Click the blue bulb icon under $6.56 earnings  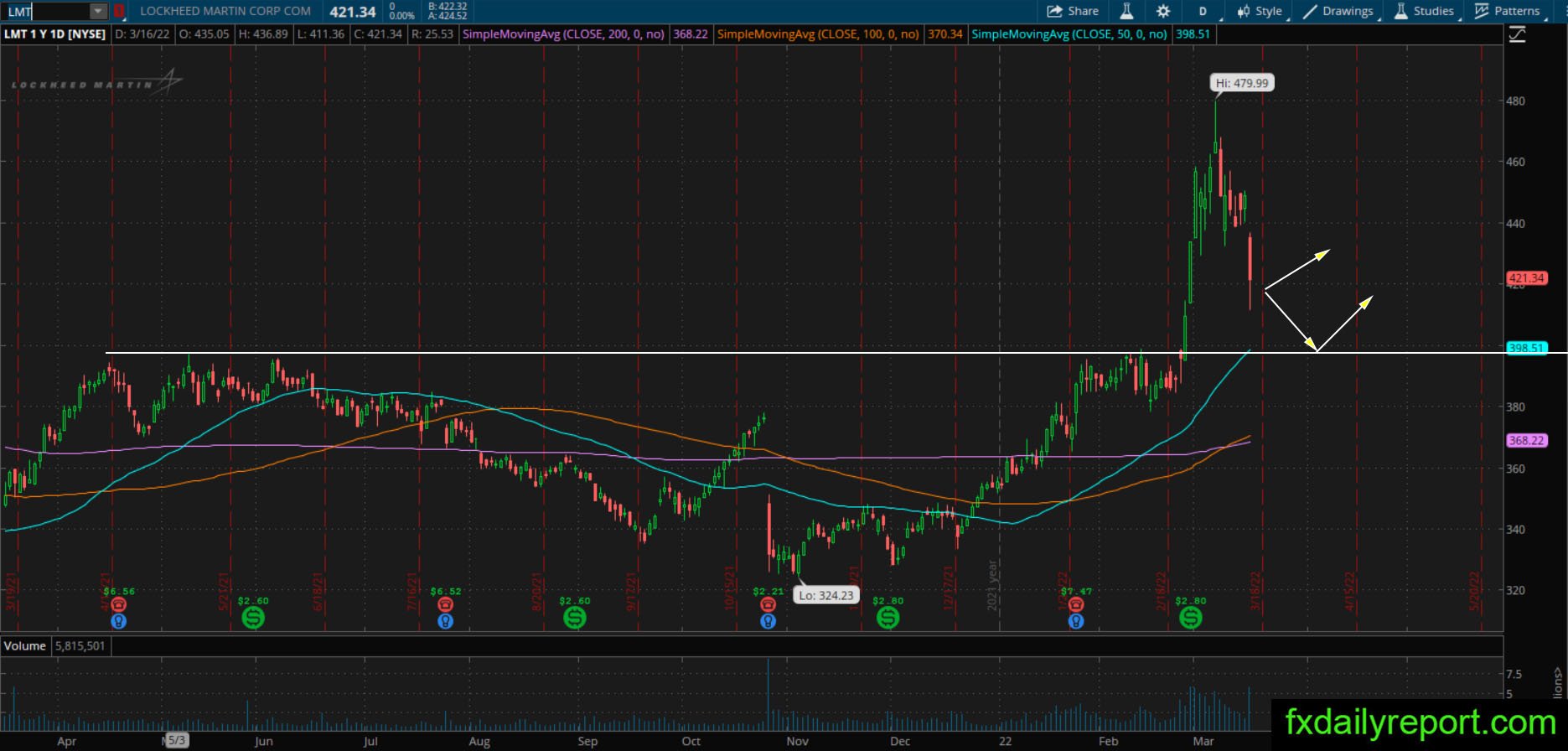[119, 621]
